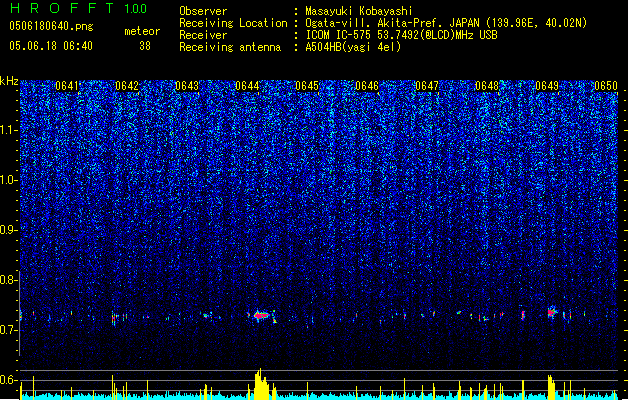Click the meteor count label

142,31
